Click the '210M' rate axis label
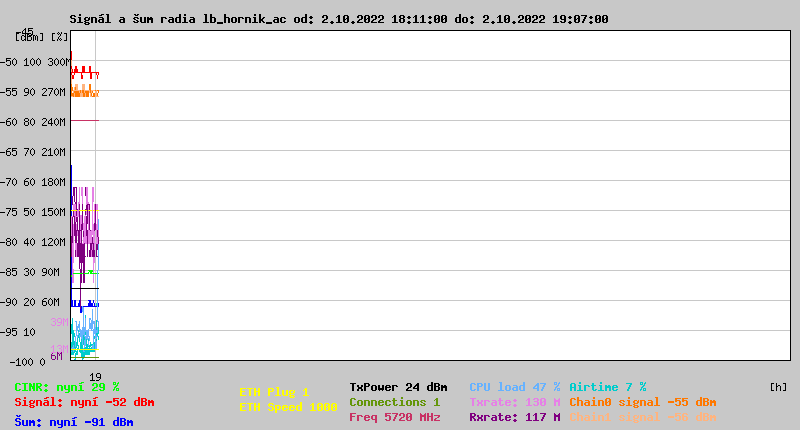Screen dimensions: 800x430 click(54, 153)
